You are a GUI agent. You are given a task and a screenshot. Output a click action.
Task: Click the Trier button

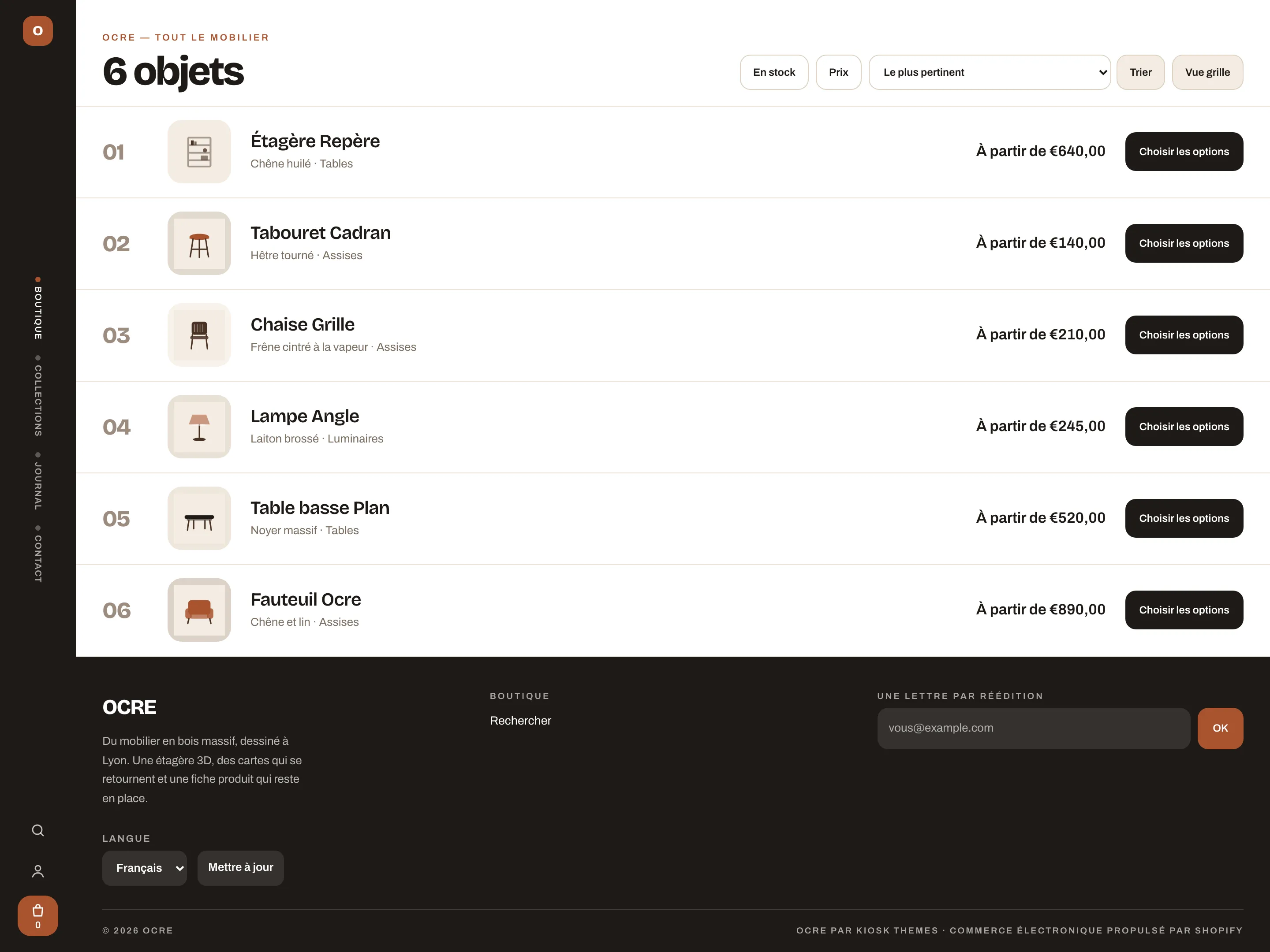[1140, 72]
